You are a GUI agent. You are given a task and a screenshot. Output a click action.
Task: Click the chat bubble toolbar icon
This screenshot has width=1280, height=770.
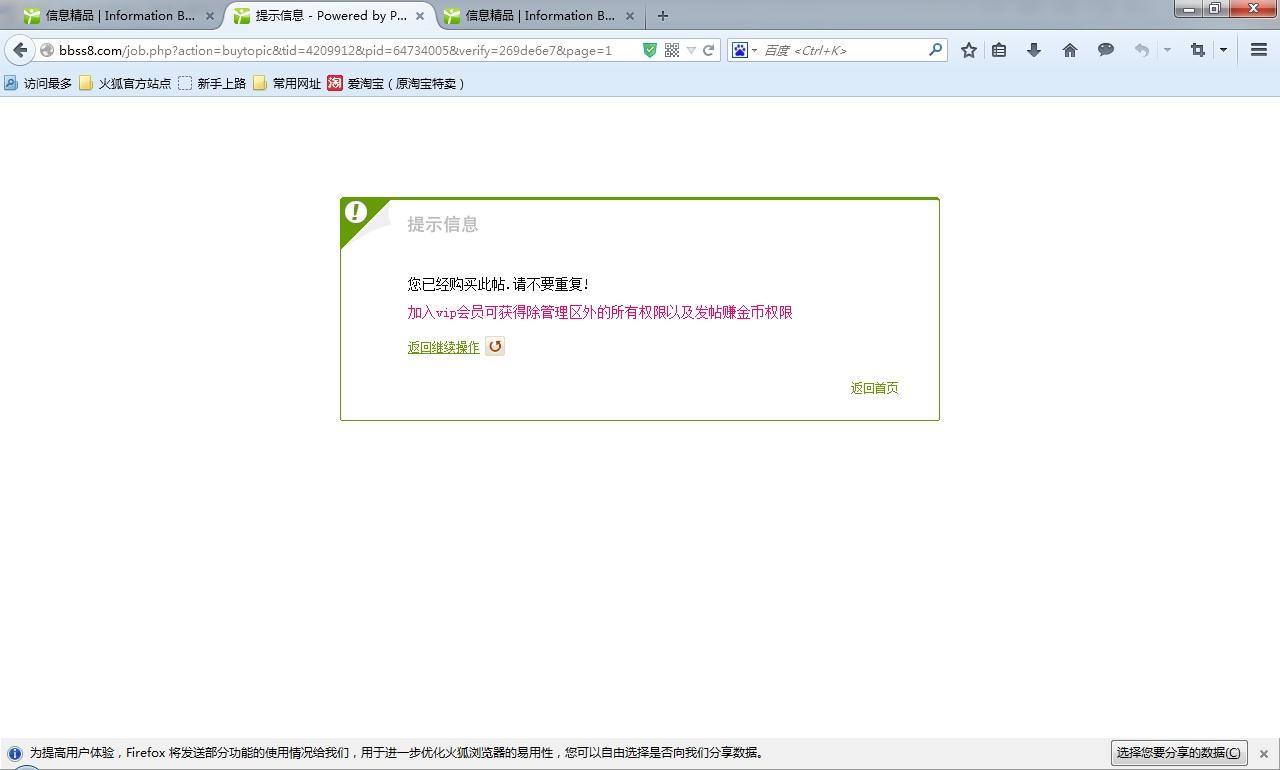click(x=1106, y=50)
